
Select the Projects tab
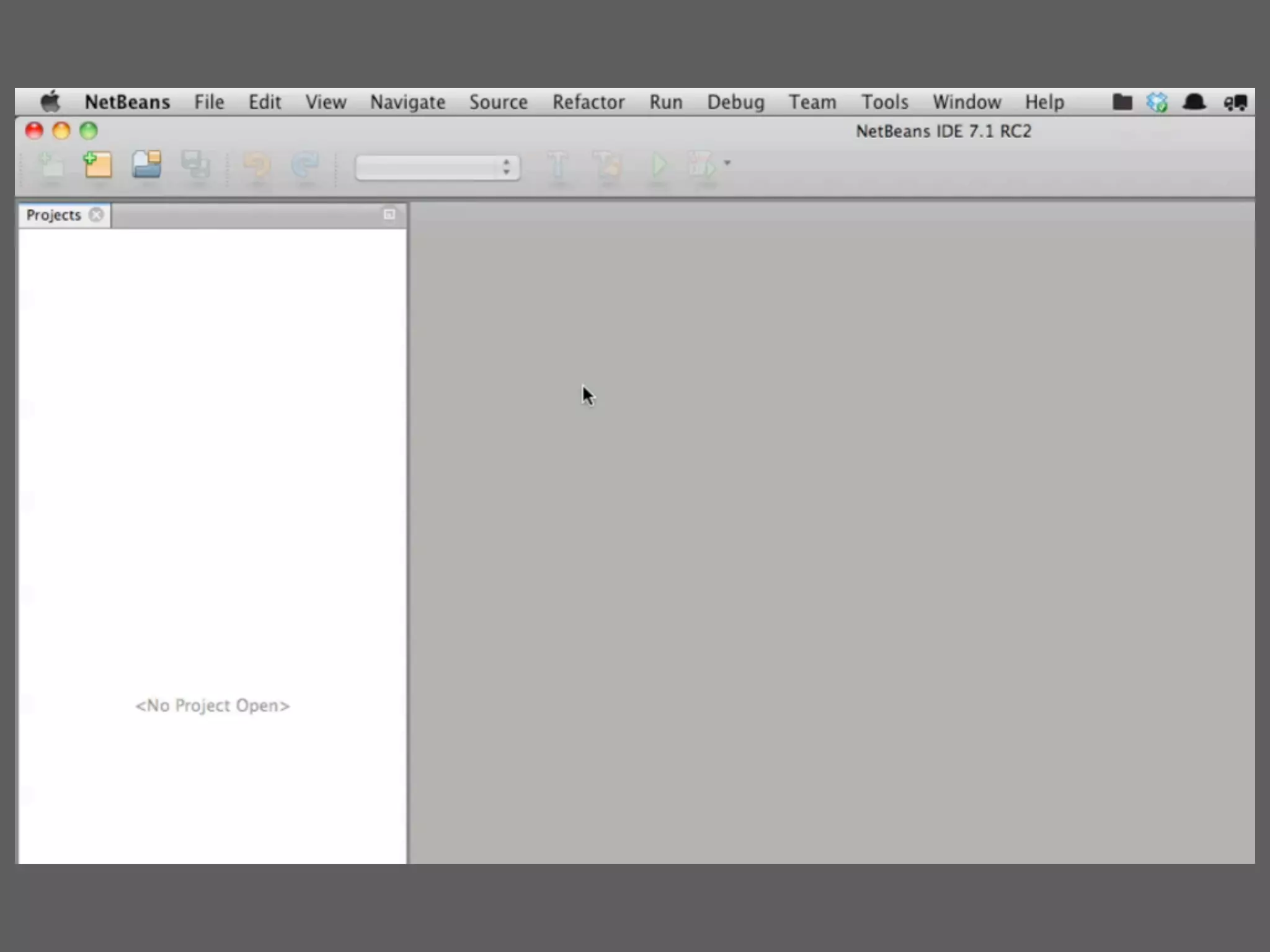[54, 215]
